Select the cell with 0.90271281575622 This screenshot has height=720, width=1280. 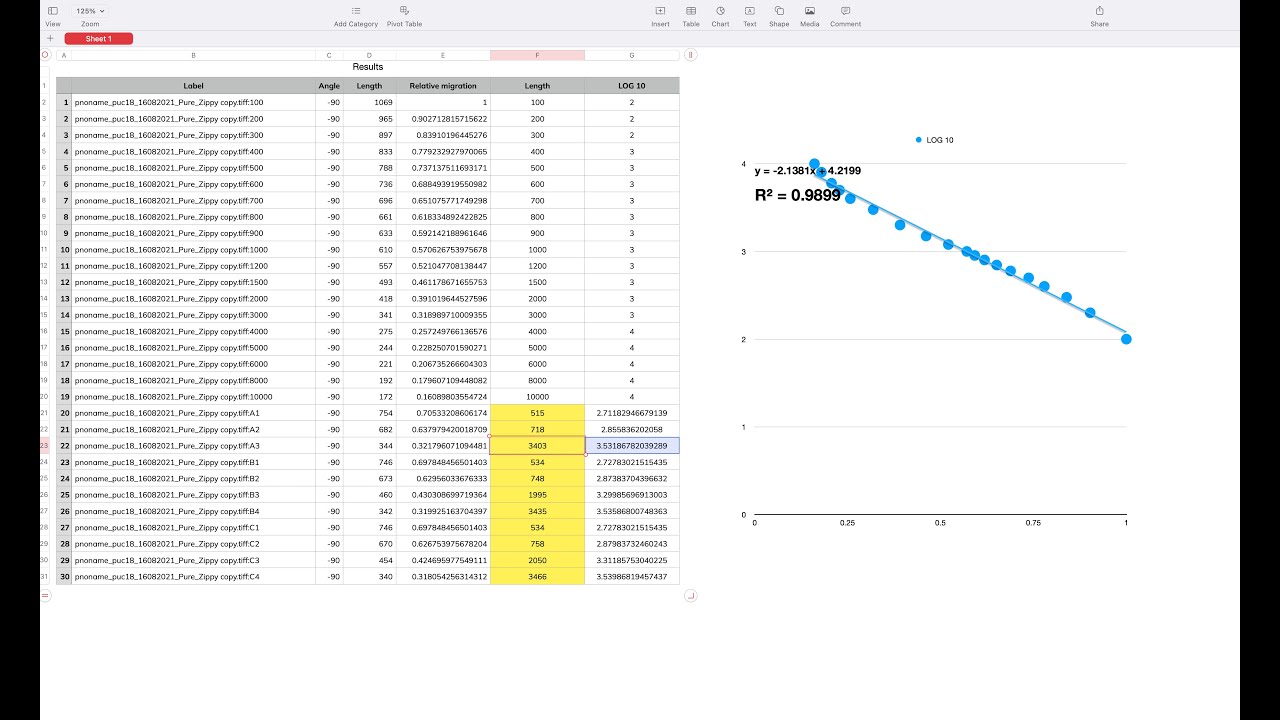coord(443,118)
